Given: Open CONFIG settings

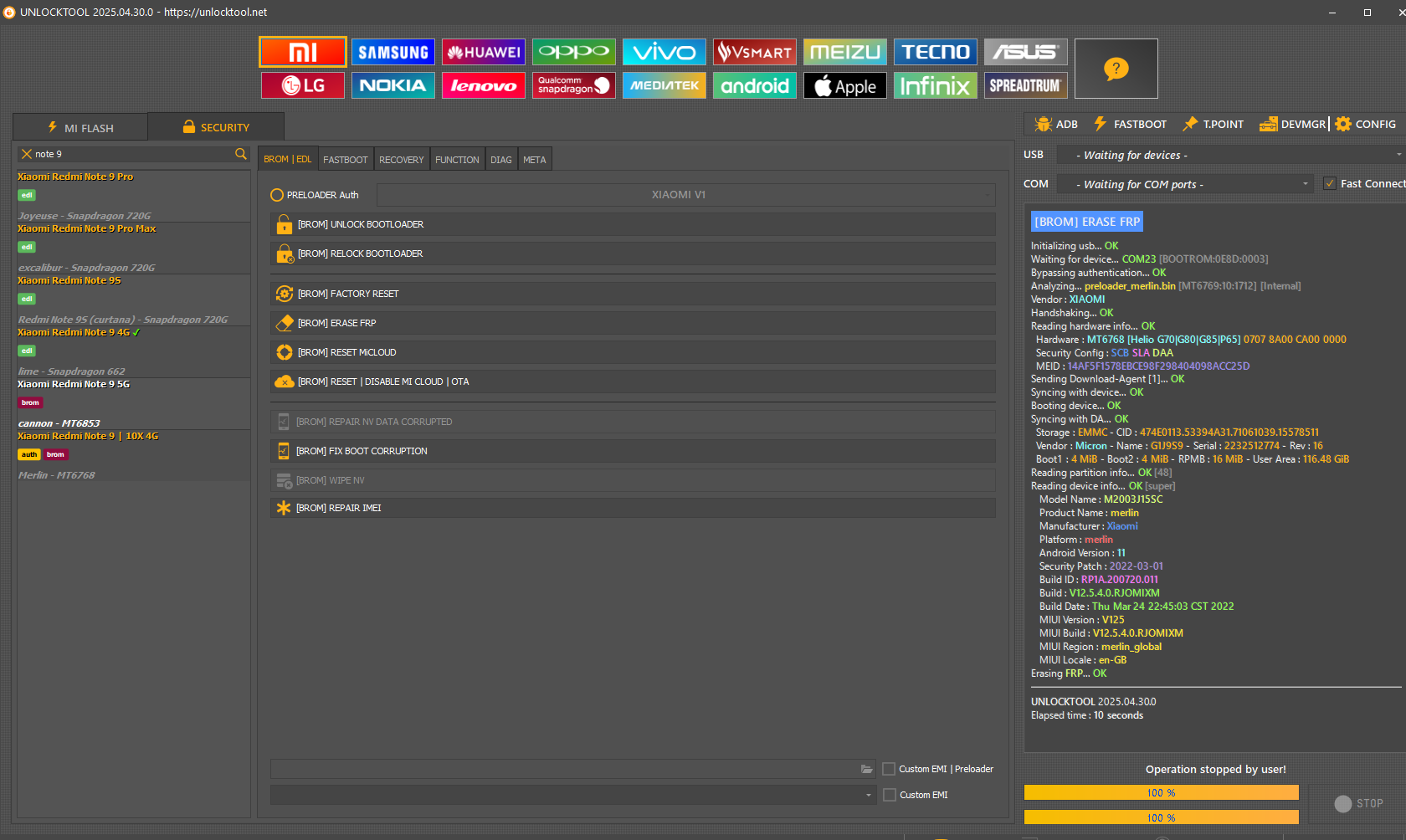Looking at the screenshot, I should (x=1366, y=124).
